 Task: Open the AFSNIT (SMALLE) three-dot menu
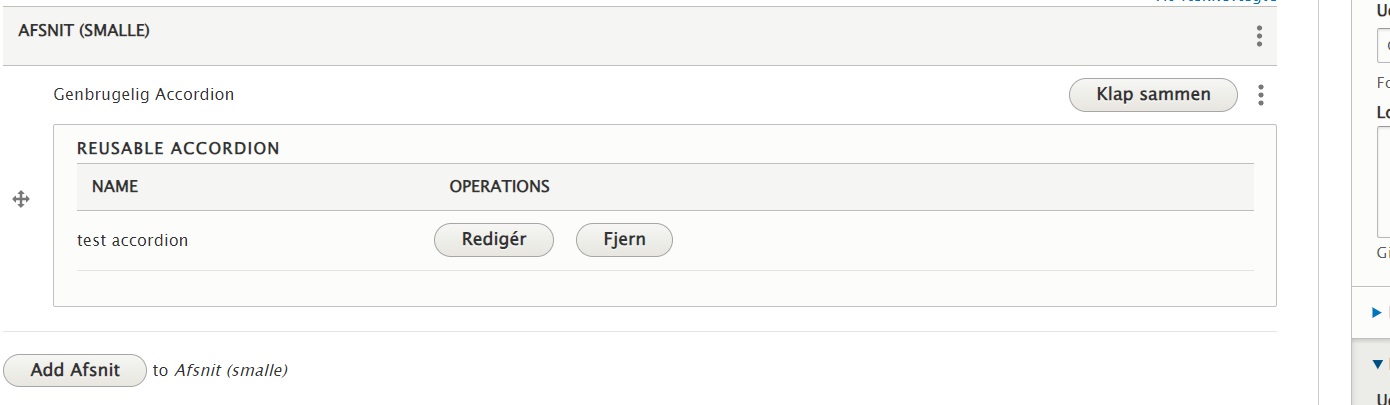[1258, 37]
